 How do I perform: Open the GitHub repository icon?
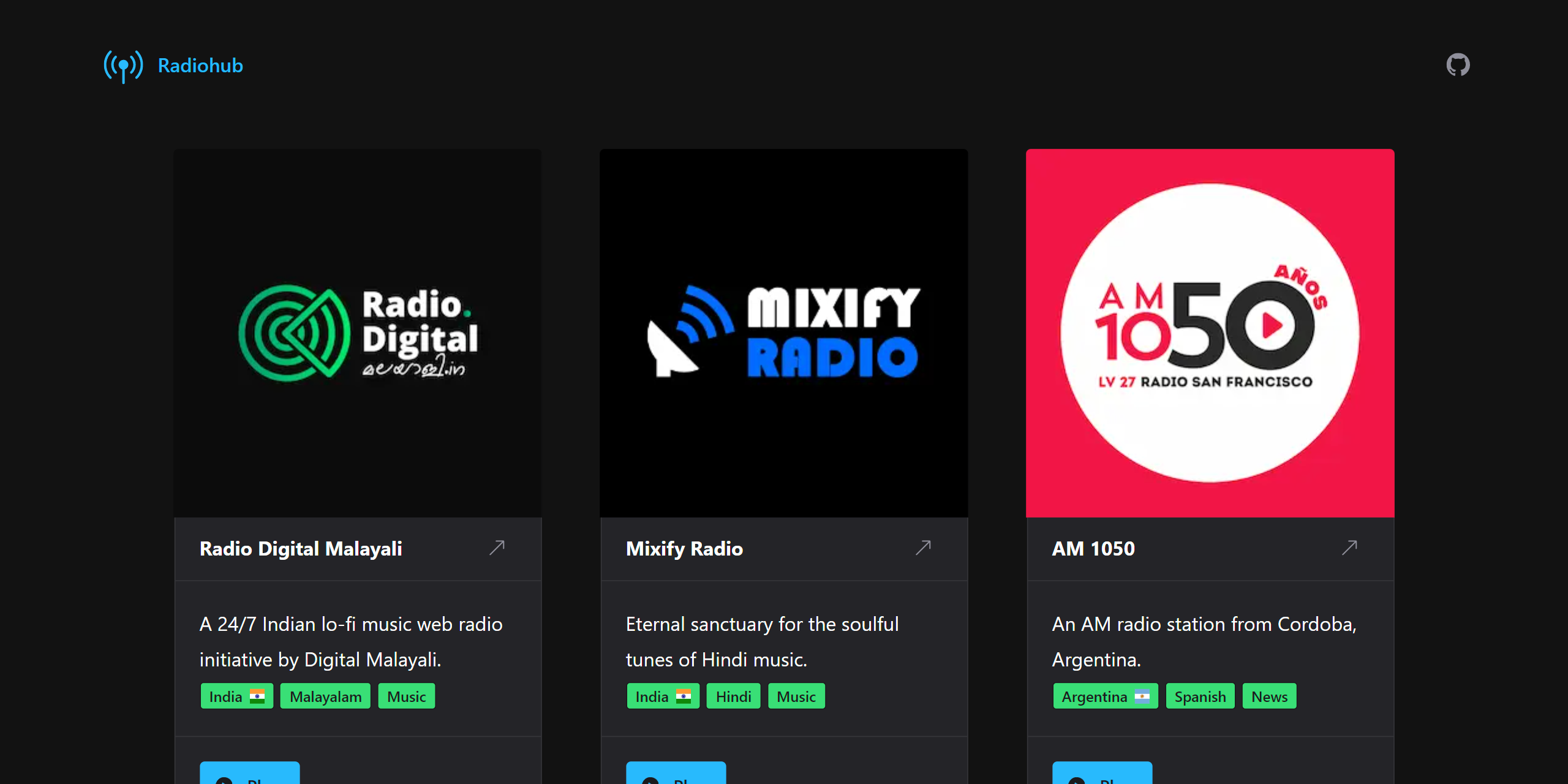1458,65
